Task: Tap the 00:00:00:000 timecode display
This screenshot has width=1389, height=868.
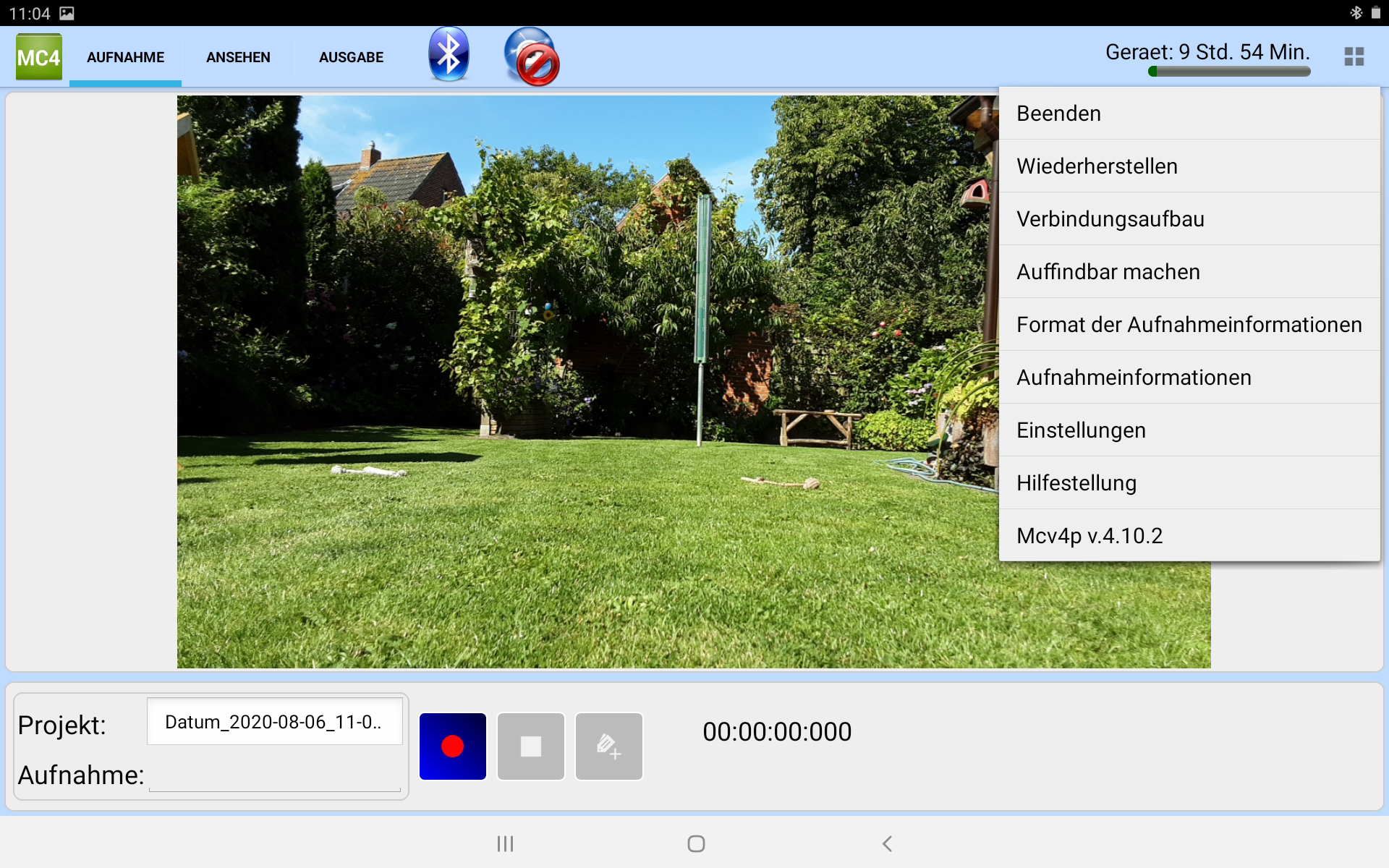Action: [x=777, y=732]
